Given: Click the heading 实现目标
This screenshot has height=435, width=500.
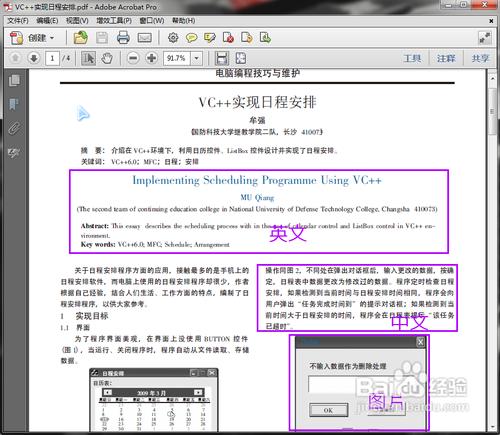Looking at the screenshot, I should [x=92, y=316].
